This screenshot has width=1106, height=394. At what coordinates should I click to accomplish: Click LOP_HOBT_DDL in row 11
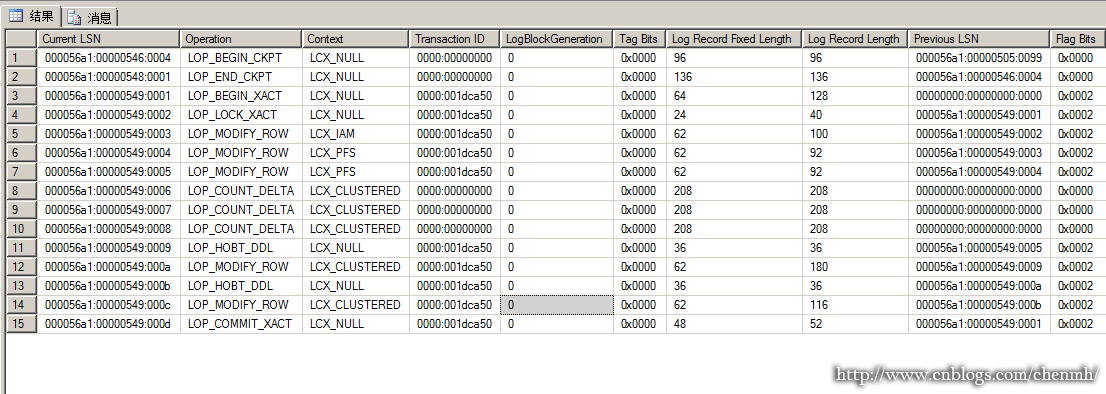pyautogui.click(x=241, y=248)
